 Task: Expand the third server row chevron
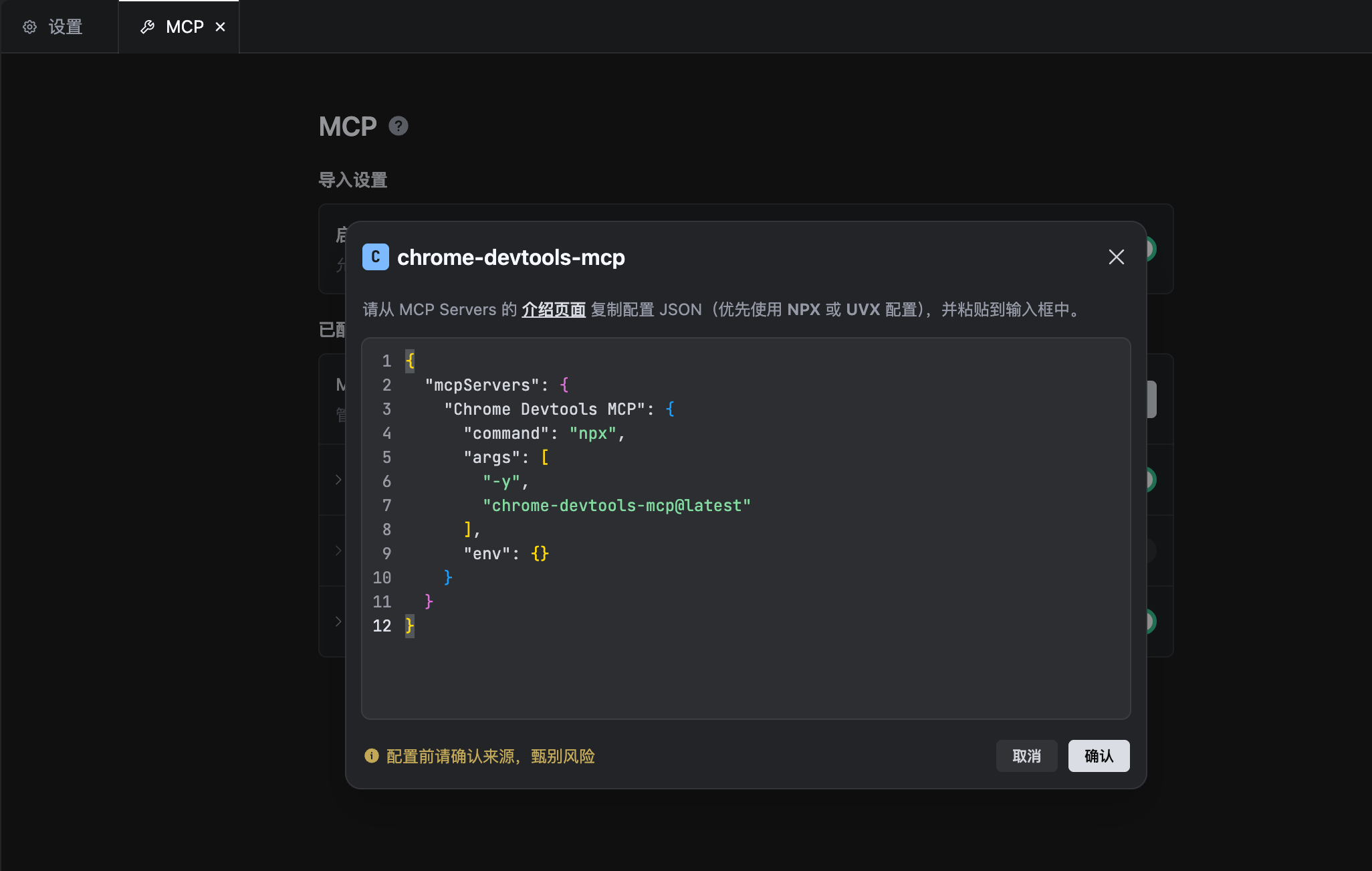click(338, 621)
